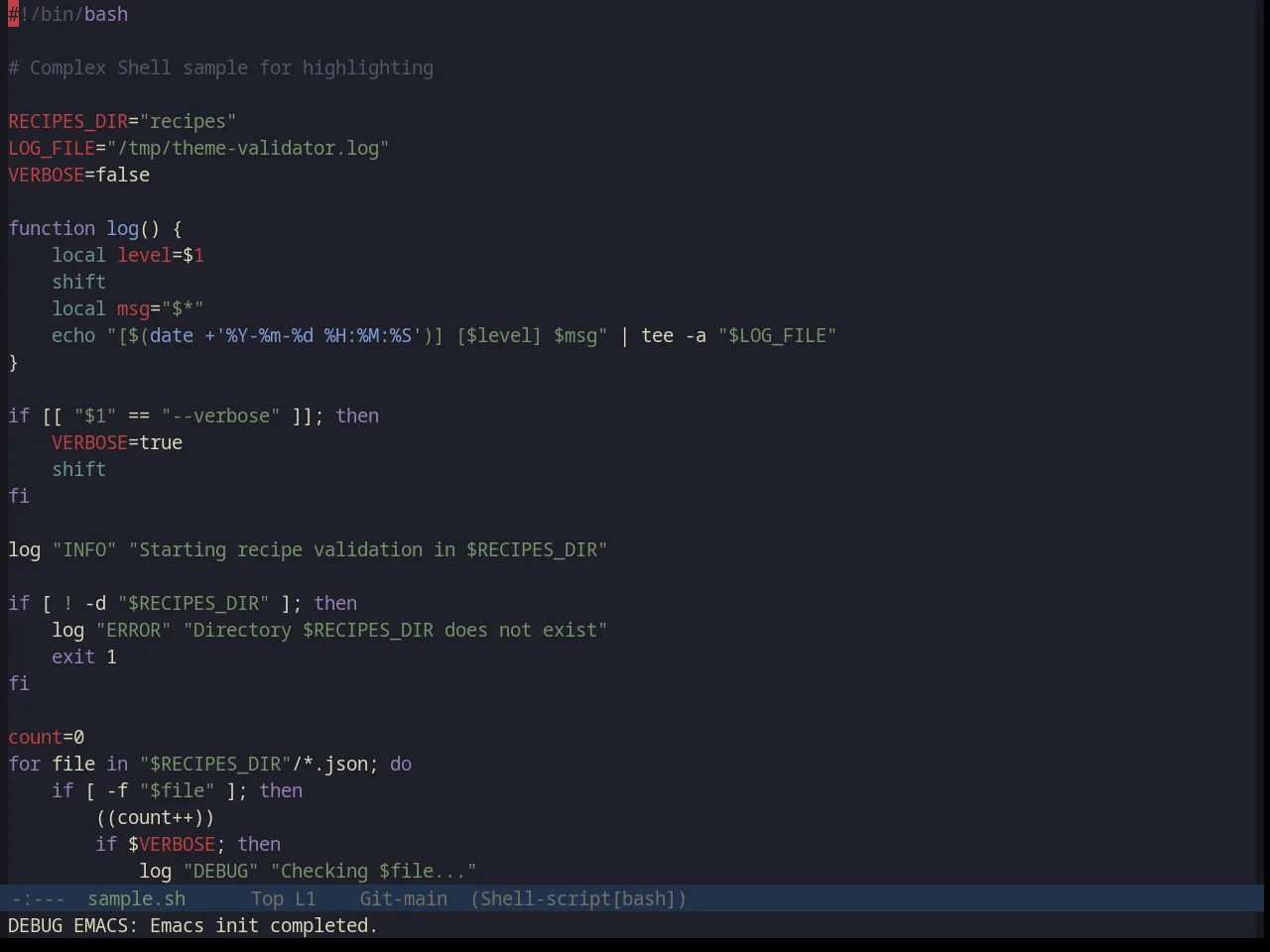Click the '((count++))' line
This screenshot has width=1270, height=952.
click(155, 817)
